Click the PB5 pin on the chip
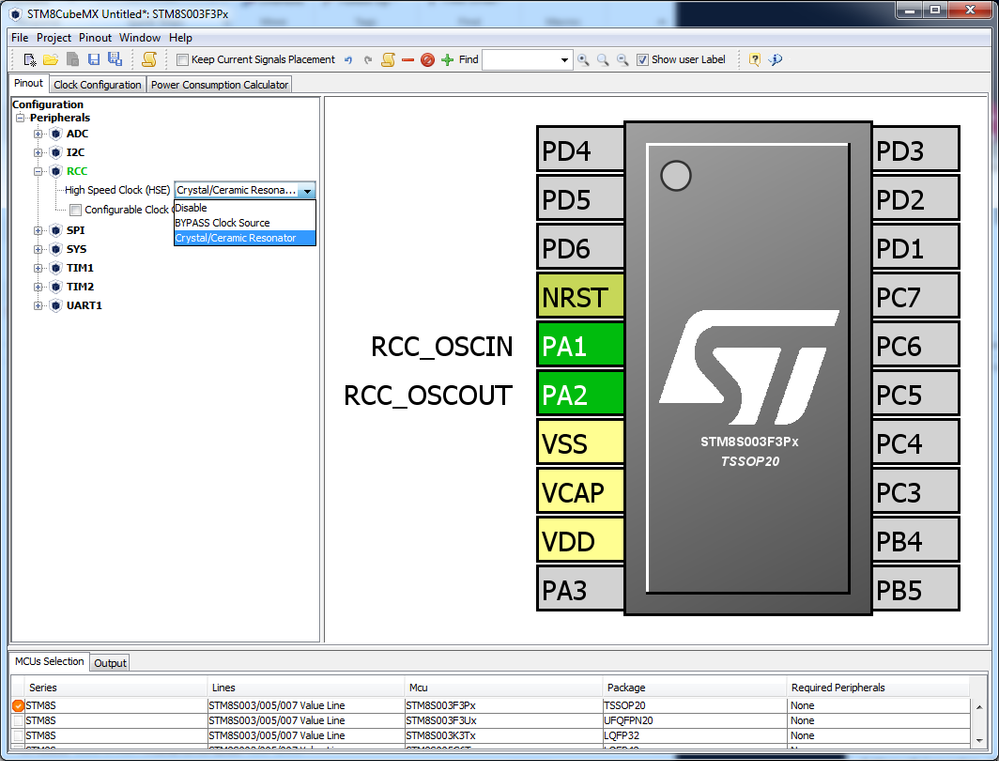 click(915, 590)
